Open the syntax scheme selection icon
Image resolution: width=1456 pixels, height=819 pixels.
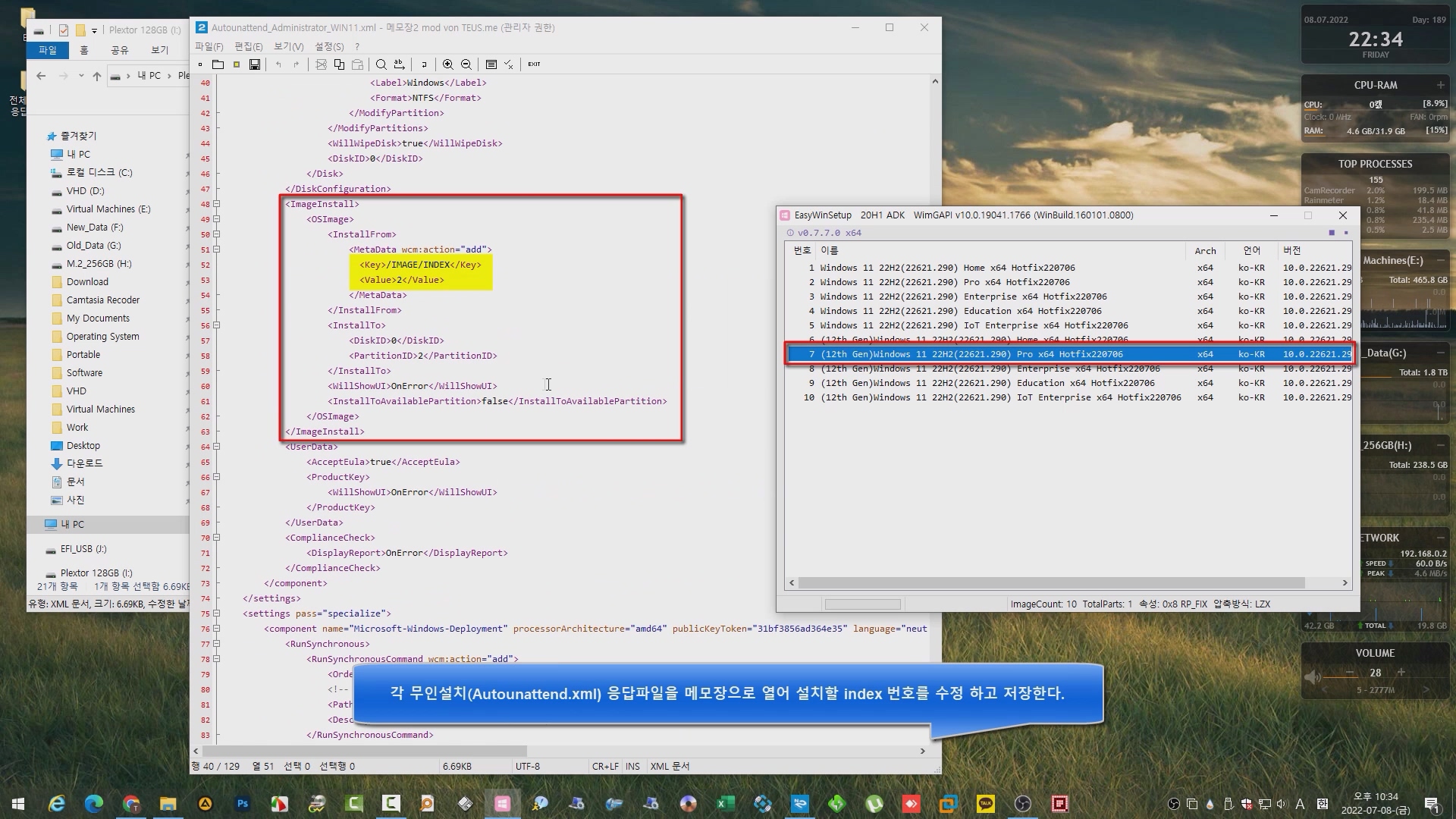(x=491, y=64)
